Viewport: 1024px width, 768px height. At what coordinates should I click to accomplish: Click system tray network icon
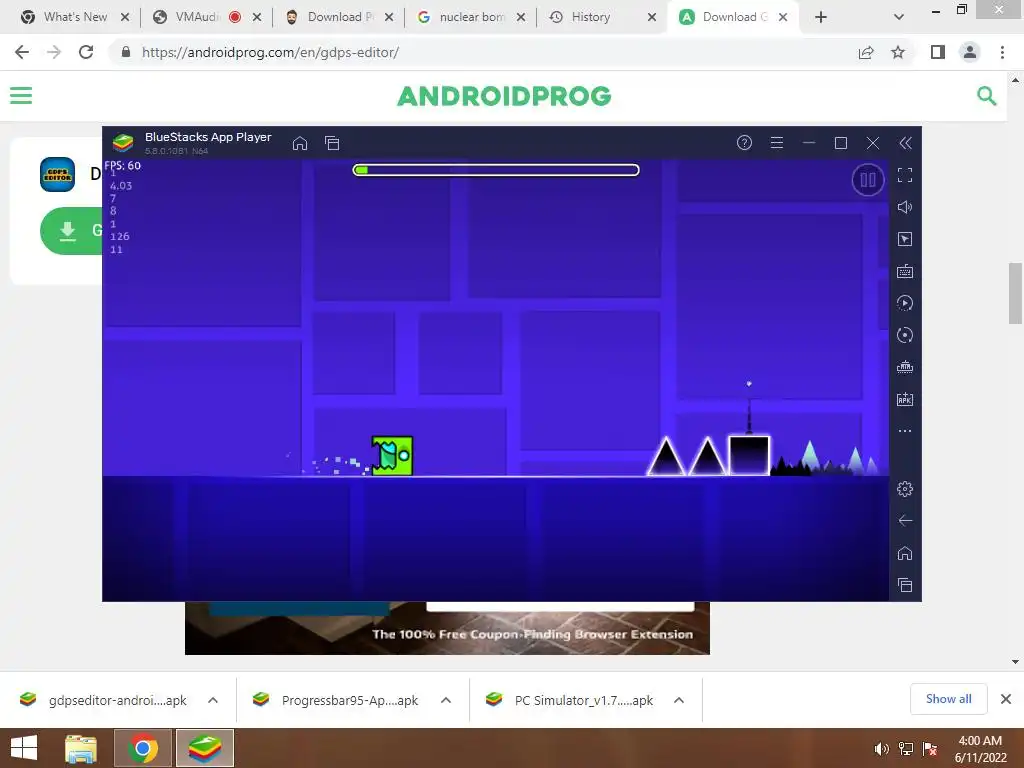pos(906,749)
